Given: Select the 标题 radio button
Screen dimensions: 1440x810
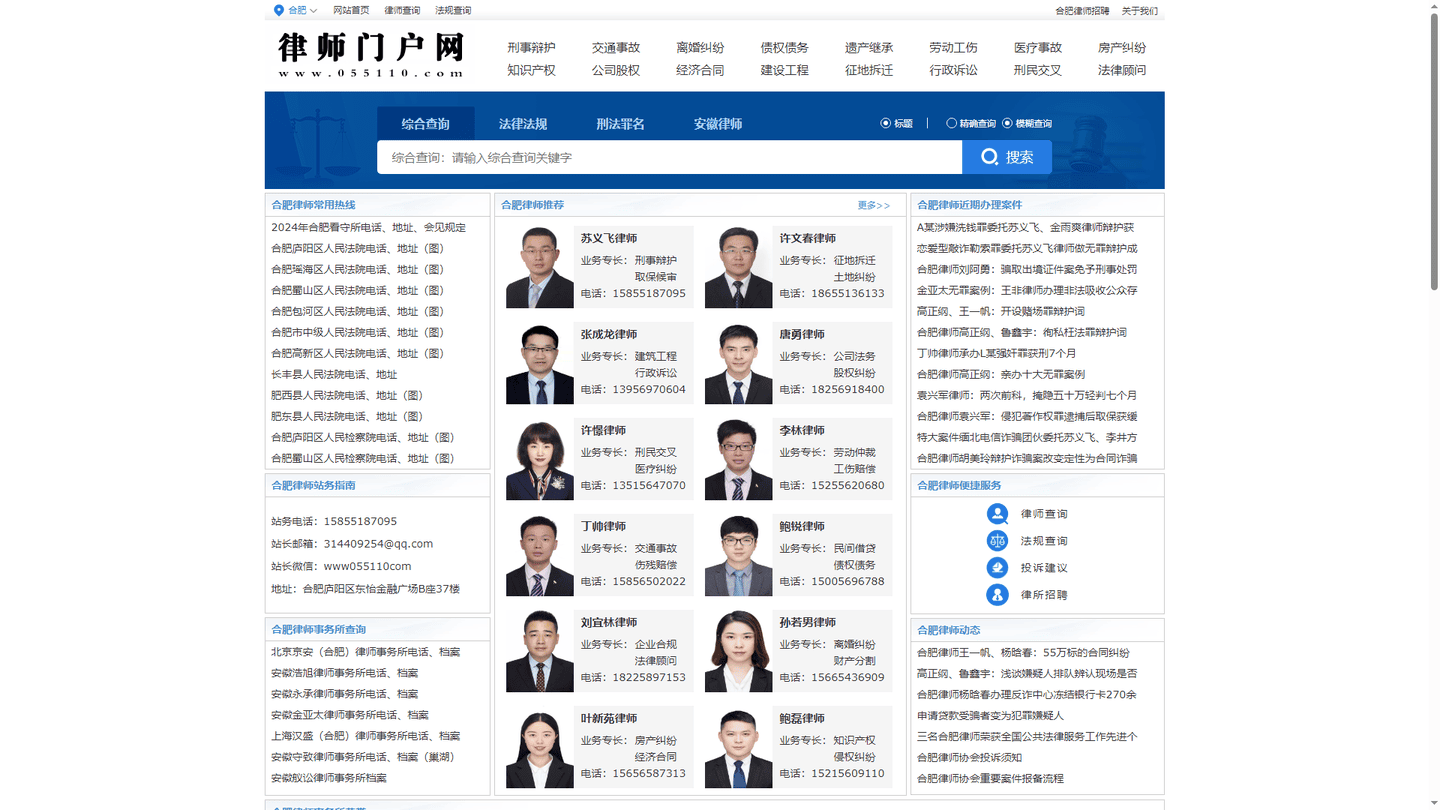Looking at the screenshot, I should coord(885,124).
